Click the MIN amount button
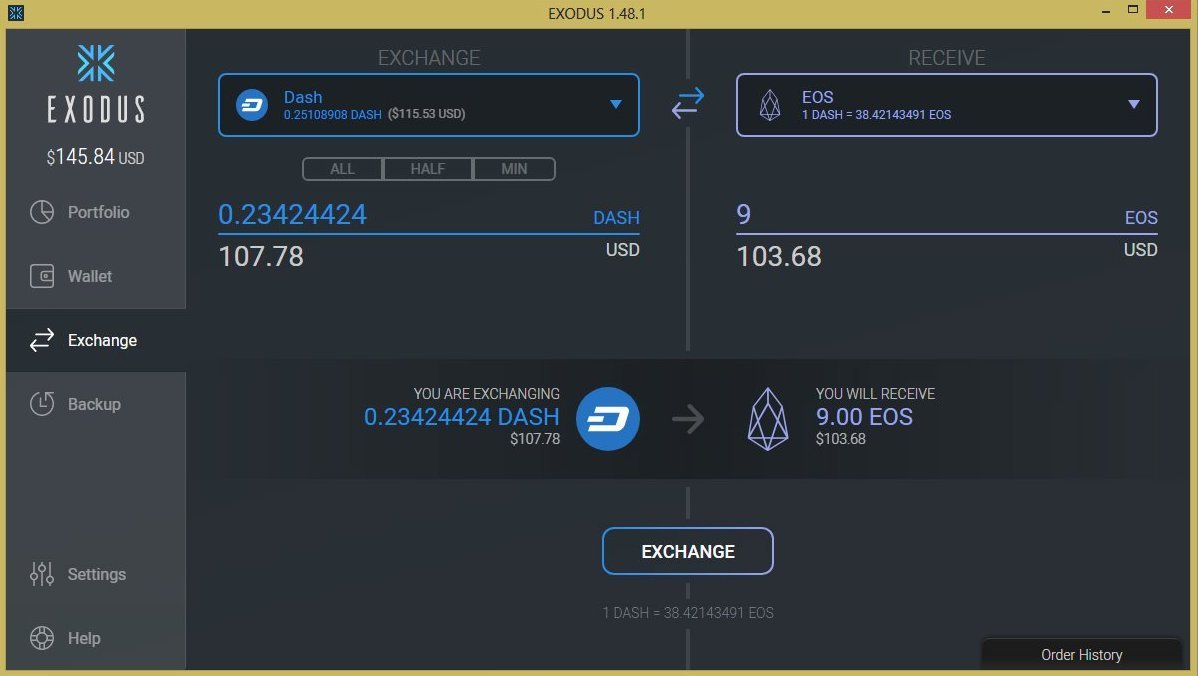The width and height of the screenshot is (1198, 676). click(x=514, y=169)
